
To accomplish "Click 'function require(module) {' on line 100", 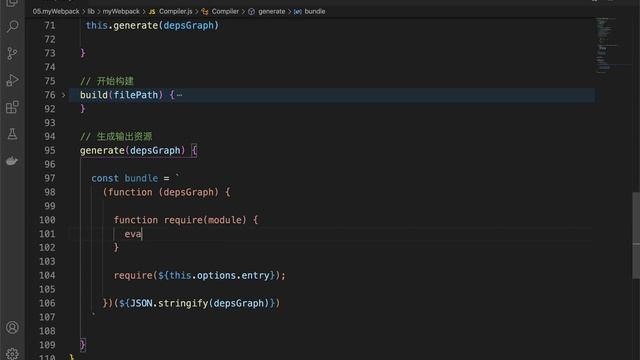I will (x=186, y=220).
